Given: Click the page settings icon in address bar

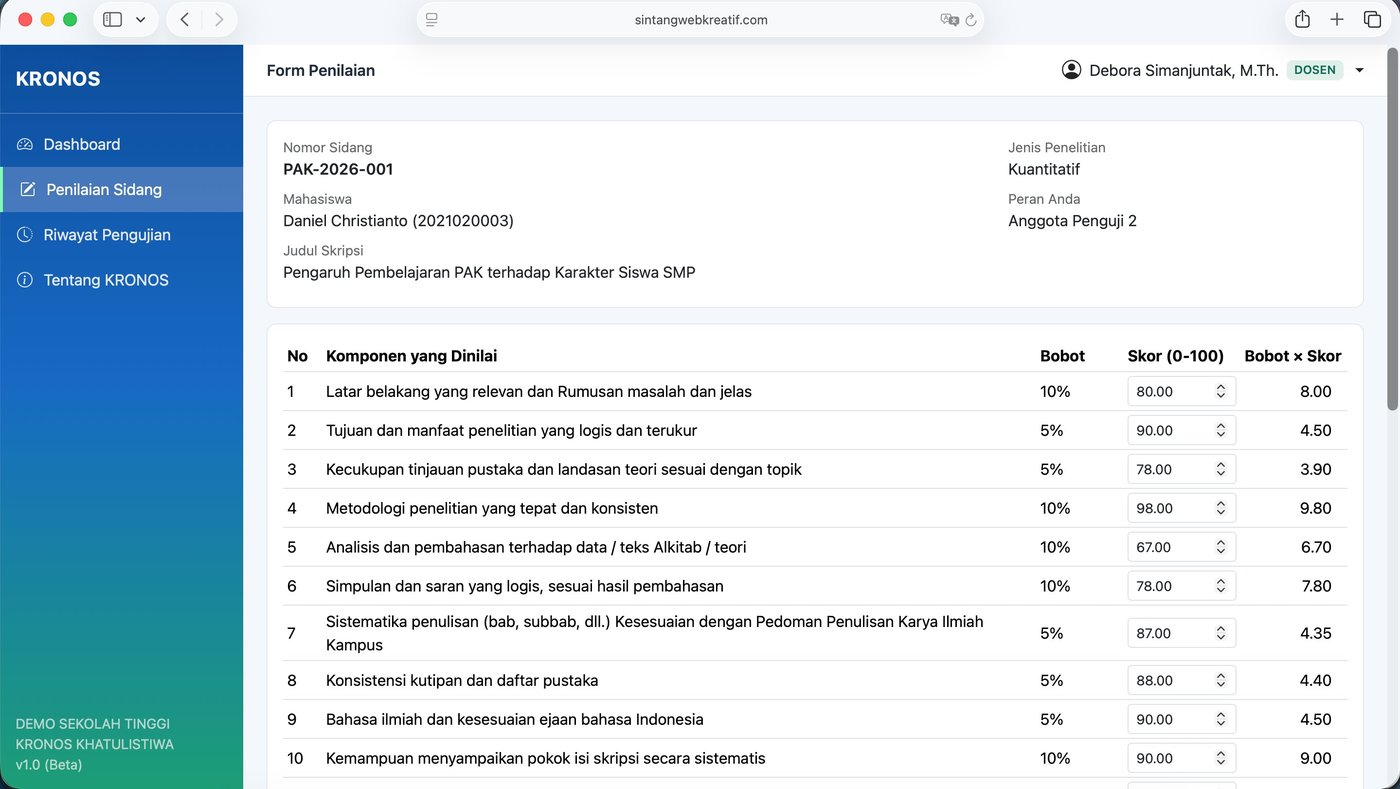Looking at the screenshot, I should tap(432, 19).
